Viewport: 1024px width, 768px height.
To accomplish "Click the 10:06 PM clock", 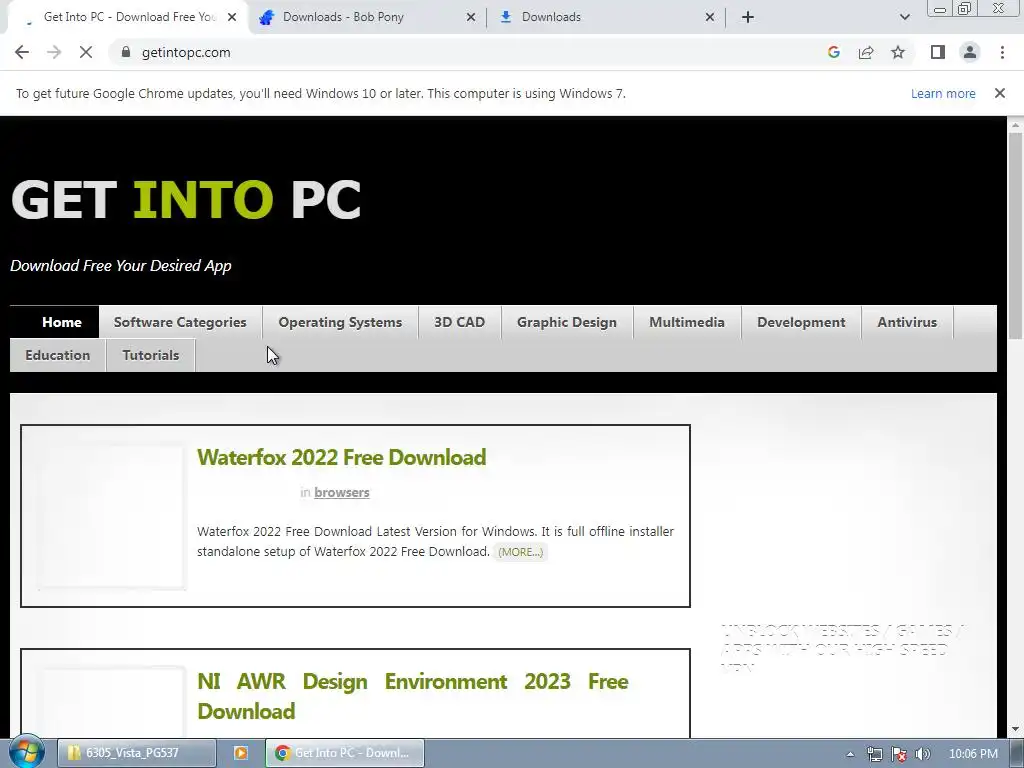I will (973, 754).
